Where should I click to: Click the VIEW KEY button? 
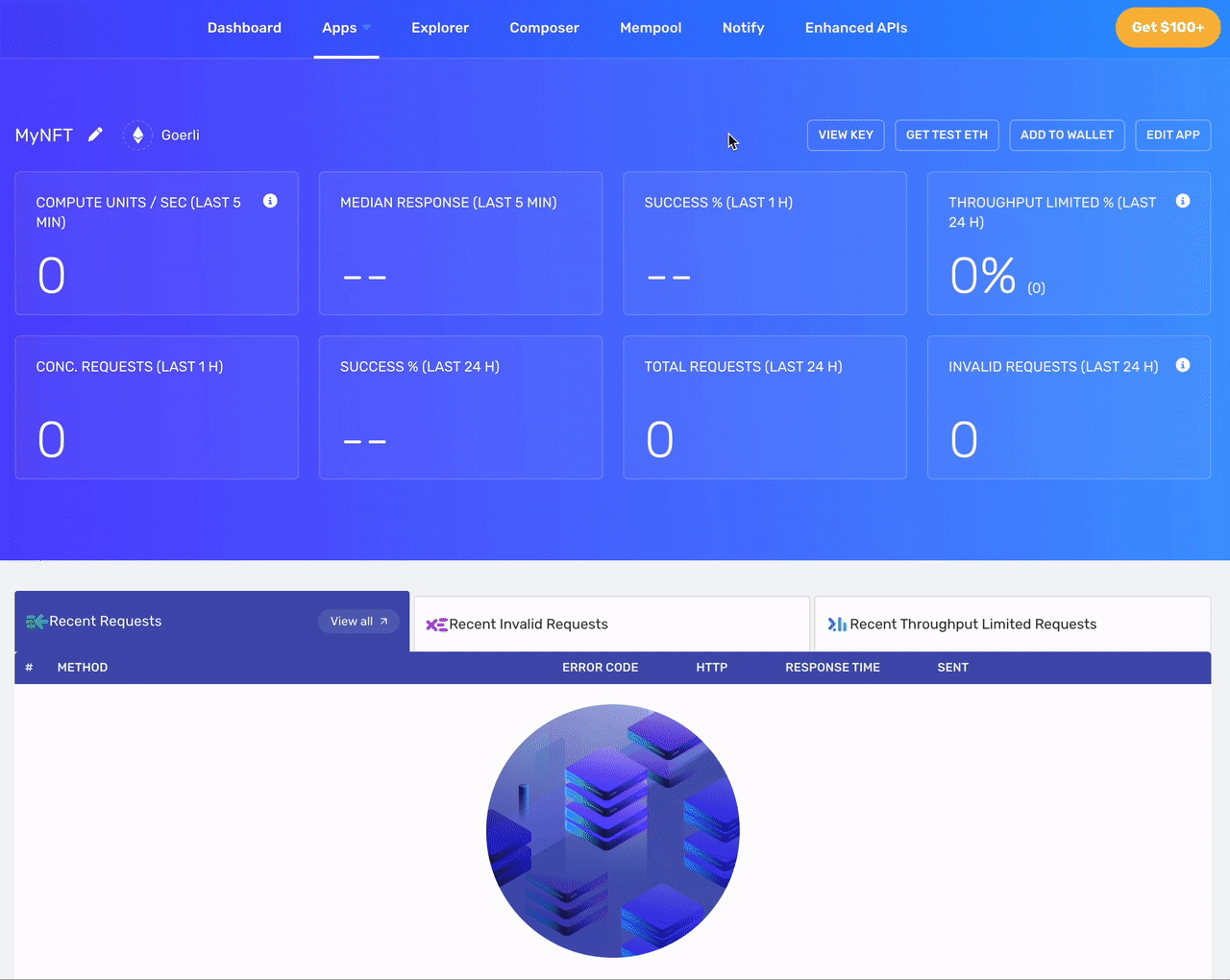(845, 135)
